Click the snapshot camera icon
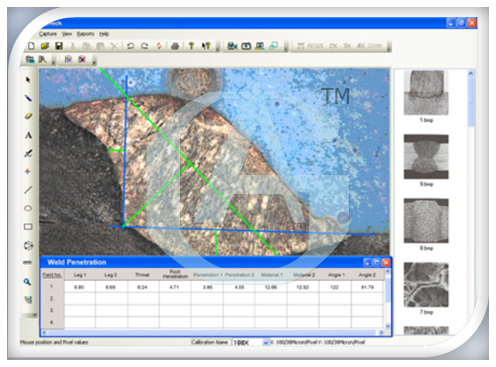Image resolution: width=496 pixels, height=367 pixels. 246,46
